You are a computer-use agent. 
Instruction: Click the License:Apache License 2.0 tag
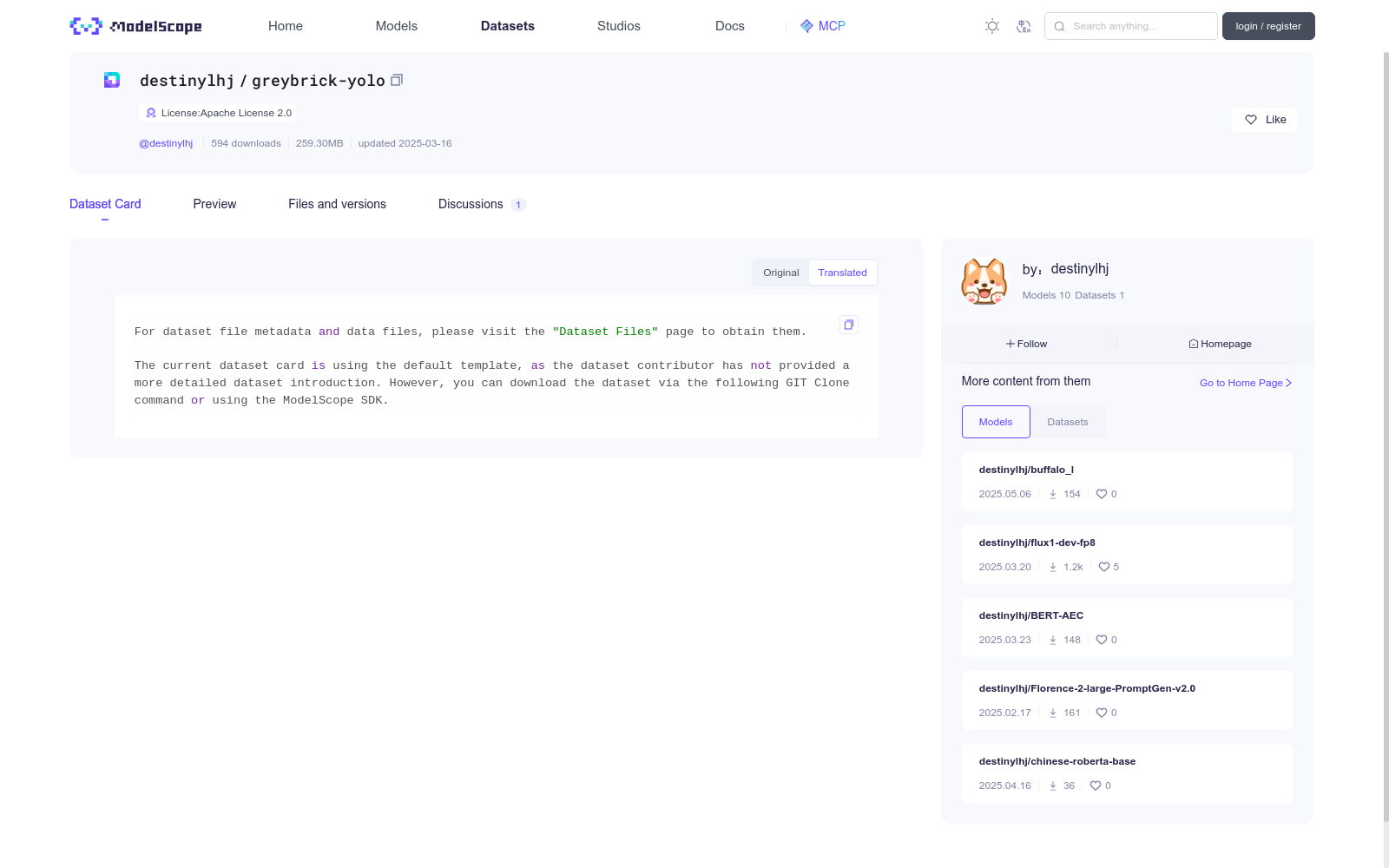[x=217, y=113]
